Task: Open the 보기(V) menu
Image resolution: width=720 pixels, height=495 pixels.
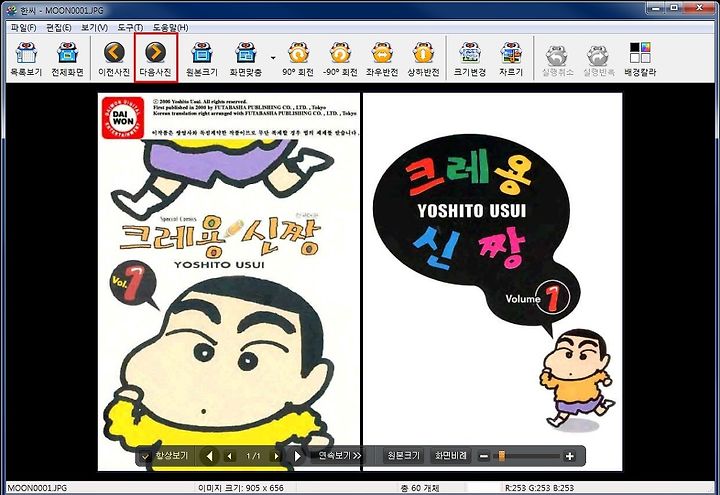Action: [94, 28]
